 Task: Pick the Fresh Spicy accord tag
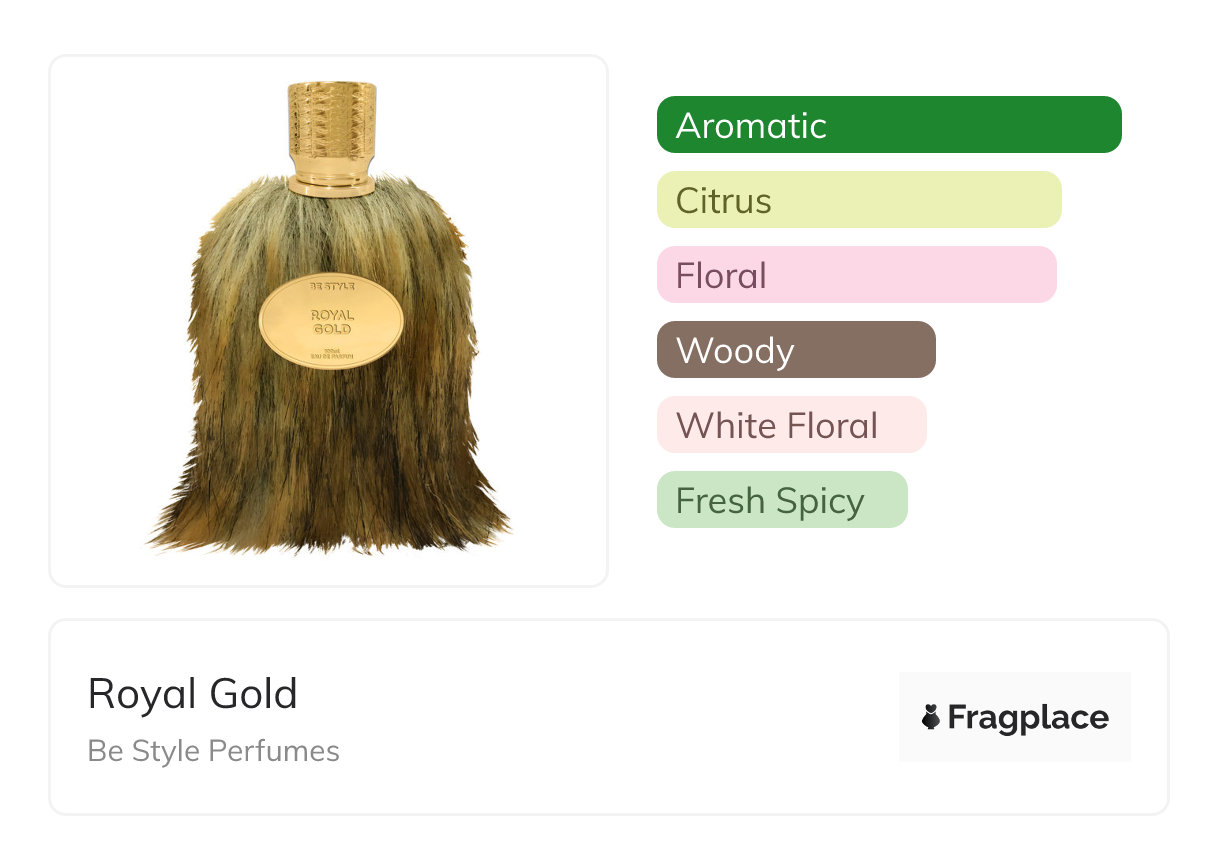tap(782, 500)
